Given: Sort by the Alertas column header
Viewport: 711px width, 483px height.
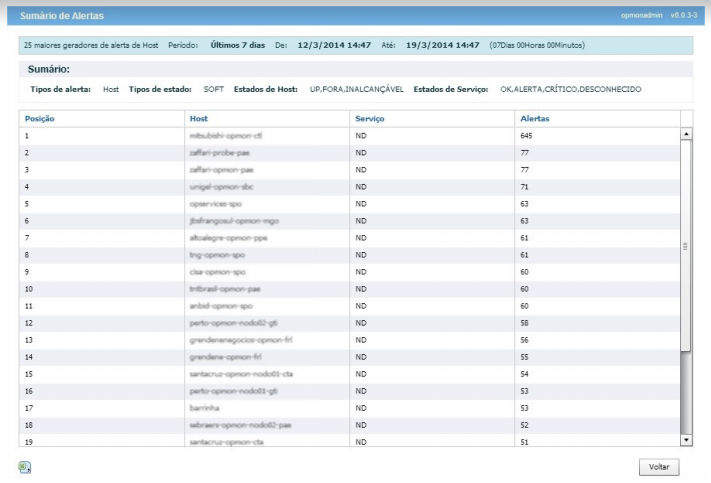Looking at the screenshot, I should (535, 118).
